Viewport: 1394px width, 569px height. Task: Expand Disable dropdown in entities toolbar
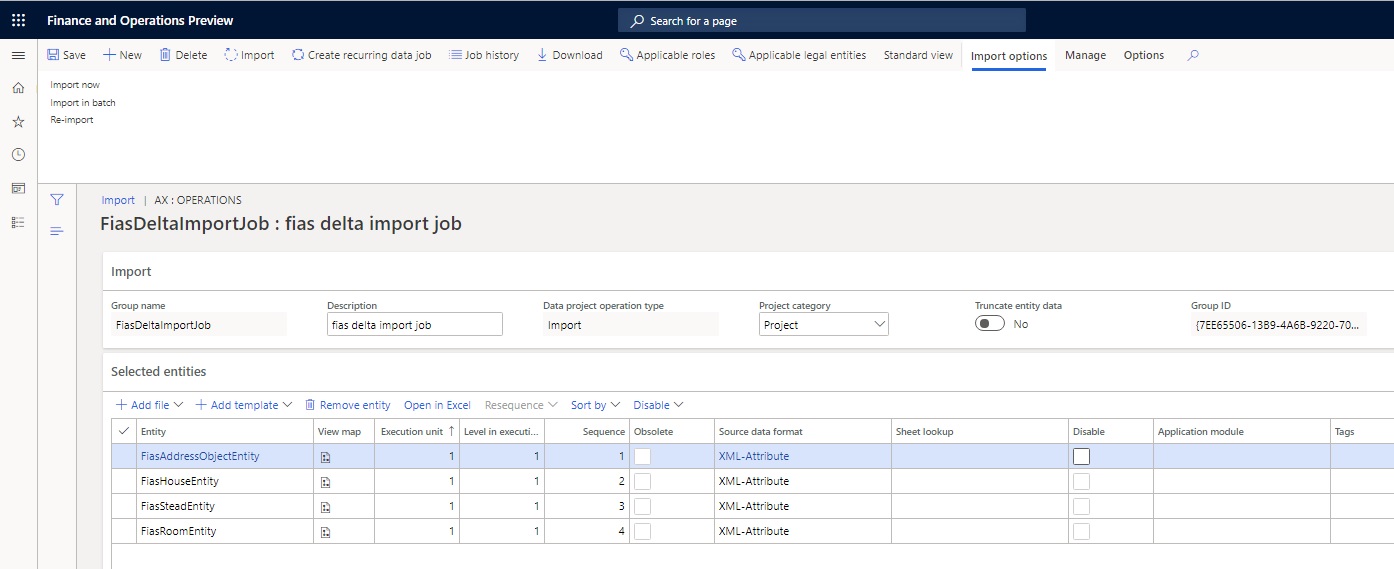pos(658,405)
